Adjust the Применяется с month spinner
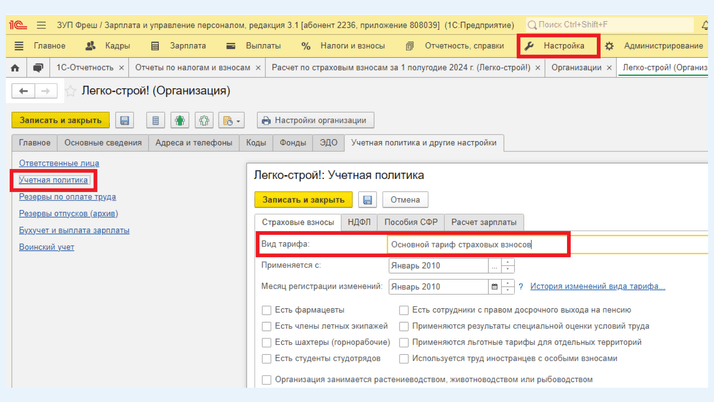 tap(508, 266)
